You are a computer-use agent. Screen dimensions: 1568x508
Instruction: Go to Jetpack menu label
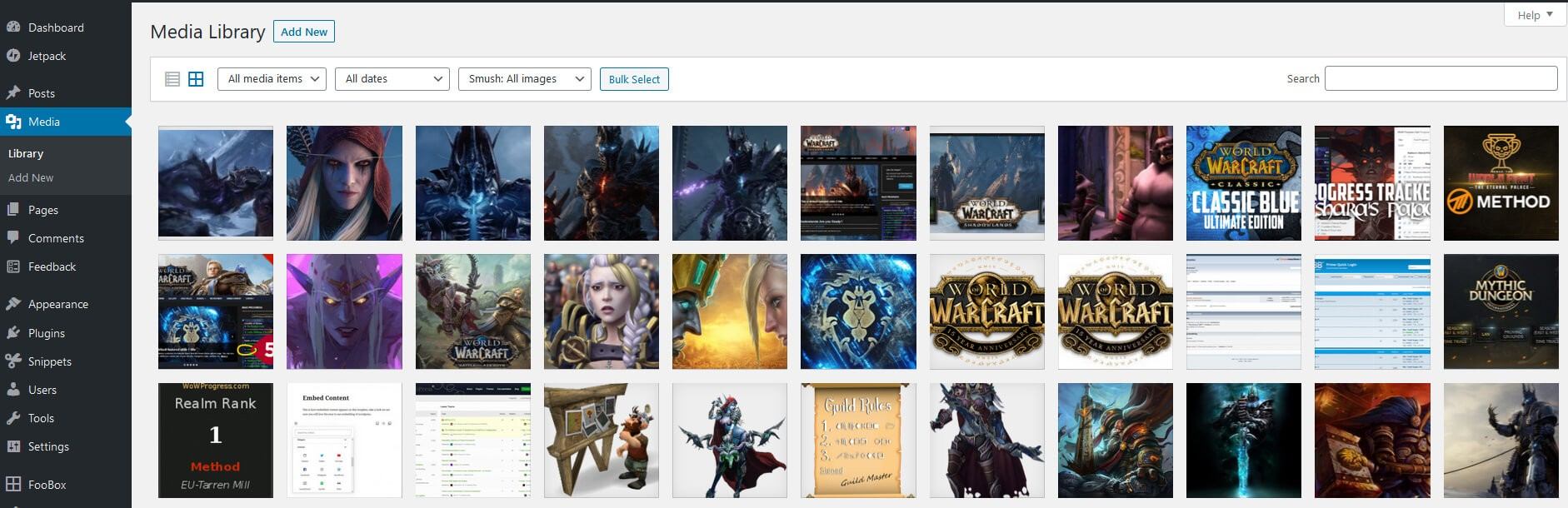tap(47, 56)
